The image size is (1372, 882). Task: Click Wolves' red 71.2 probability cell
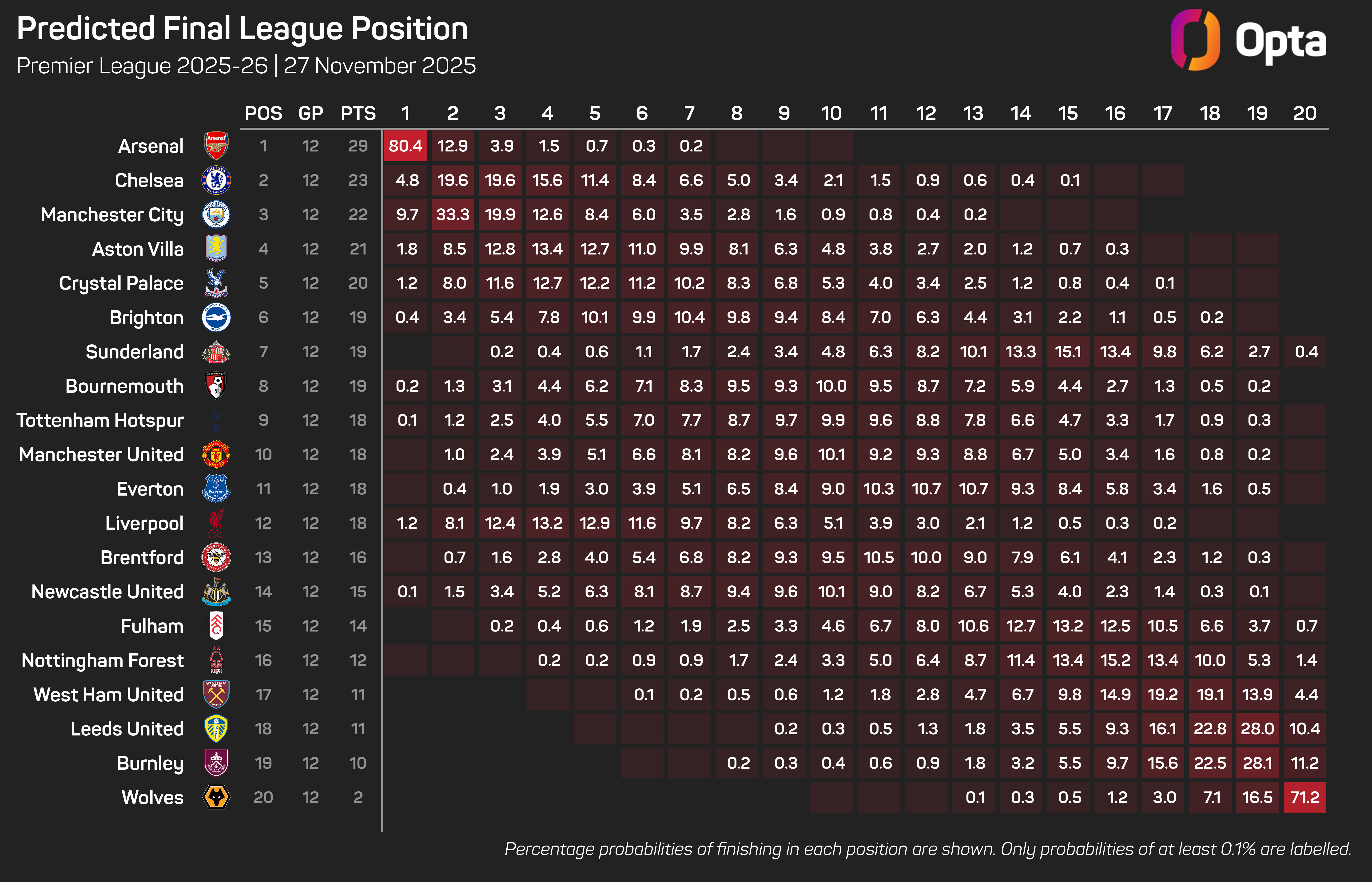coord(1304,797)
